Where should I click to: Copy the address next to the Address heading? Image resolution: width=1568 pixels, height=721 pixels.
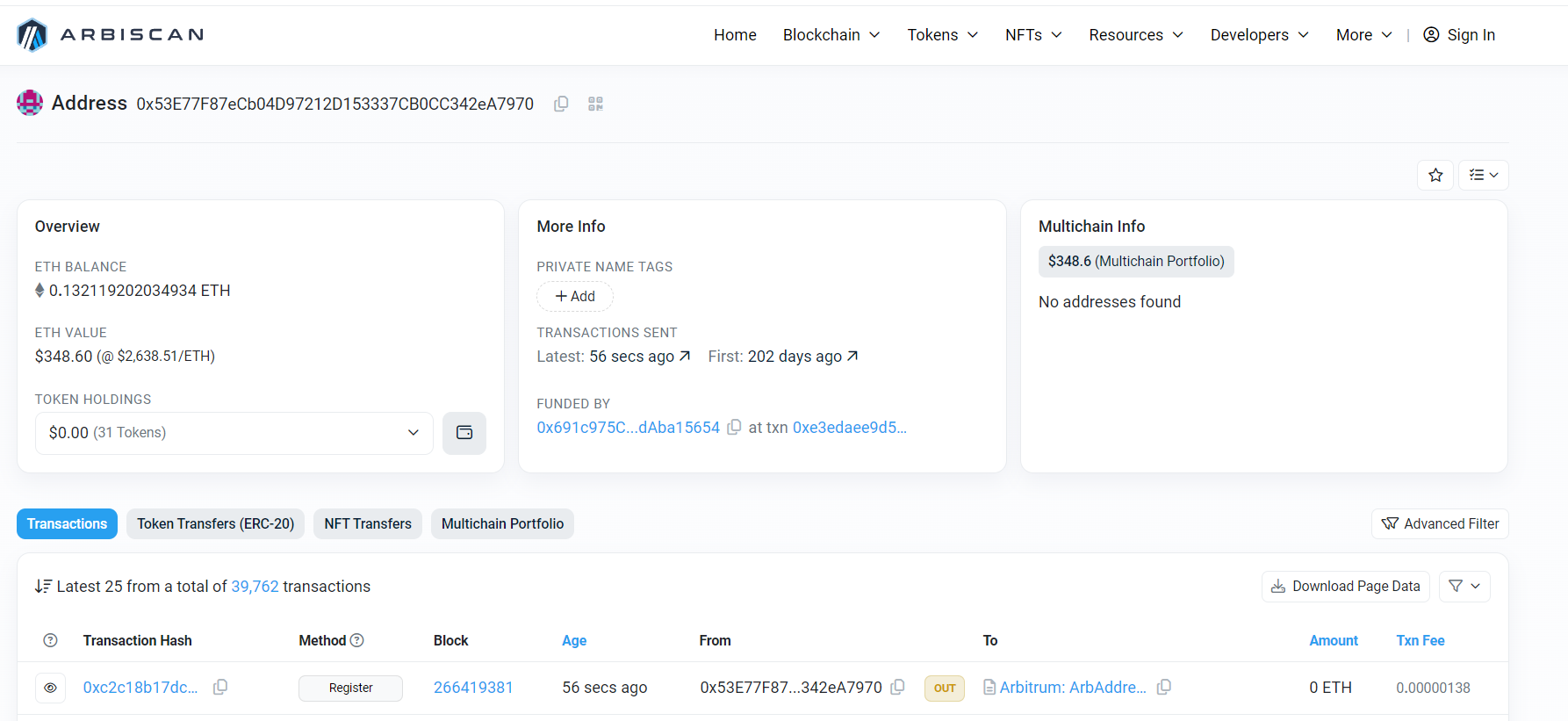(561, 104)
